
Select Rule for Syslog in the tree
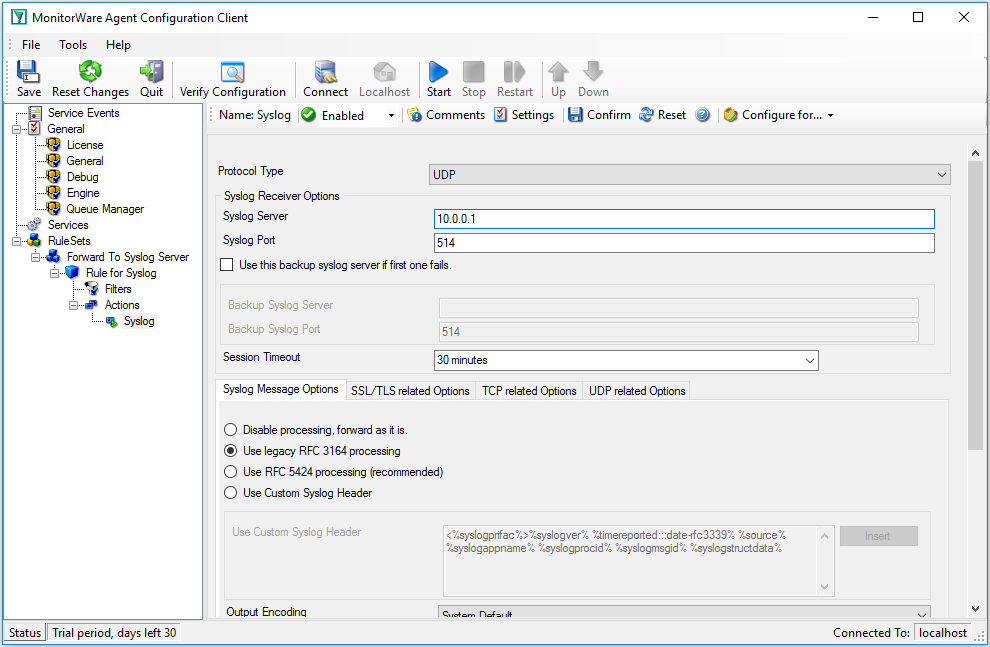[x=121, y=273]
